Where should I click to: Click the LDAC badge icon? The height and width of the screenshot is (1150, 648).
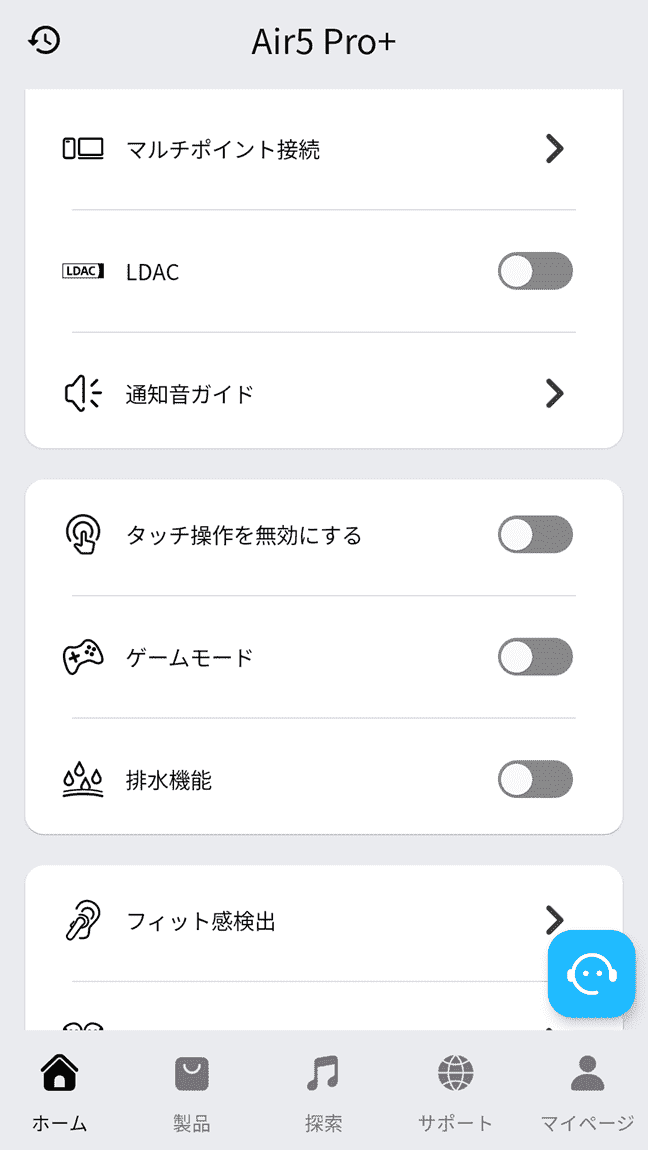pos(84,271)
